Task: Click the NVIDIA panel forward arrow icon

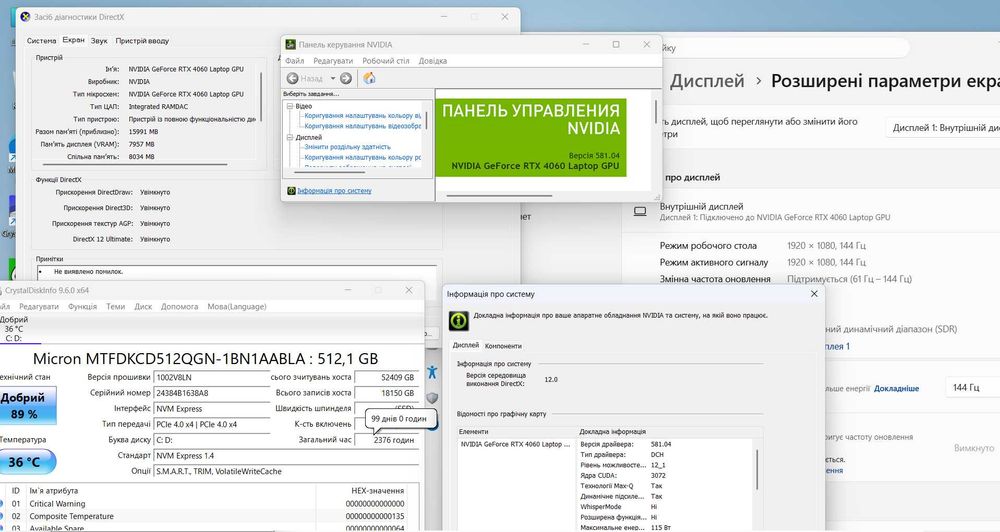Action: [x=346, y=78]
